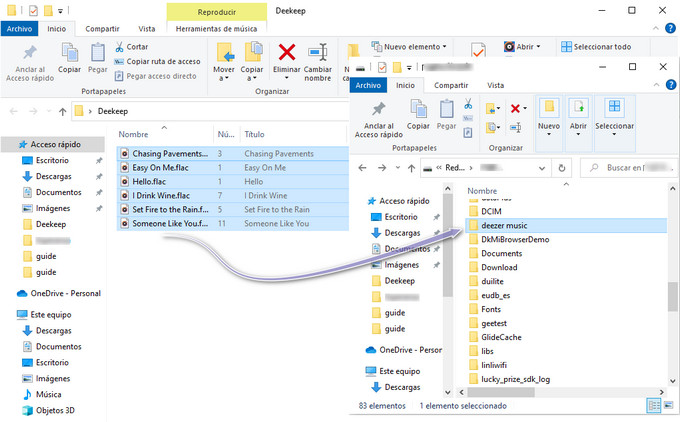Click back arrow in front window
Screen dimensions: 680x422
point(363,167)
